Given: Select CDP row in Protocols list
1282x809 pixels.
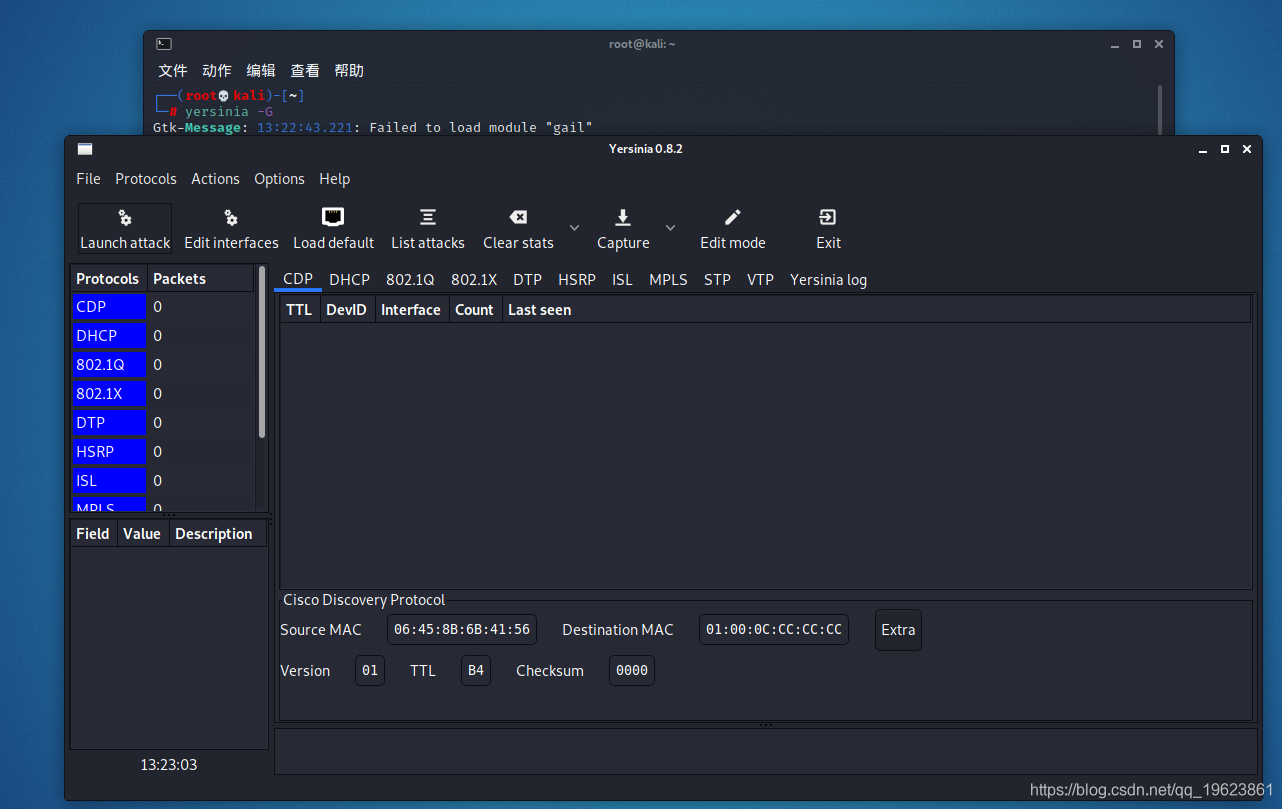Looking at the screenshot, I should click(x=163, y=307).
